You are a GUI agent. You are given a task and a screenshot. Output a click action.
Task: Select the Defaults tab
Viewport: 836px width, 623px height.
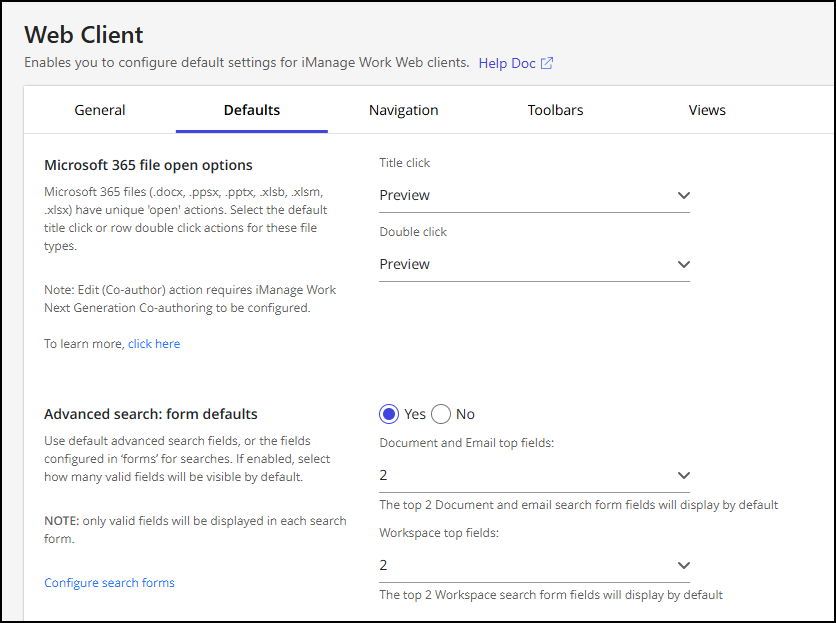(x=251, y=110)
